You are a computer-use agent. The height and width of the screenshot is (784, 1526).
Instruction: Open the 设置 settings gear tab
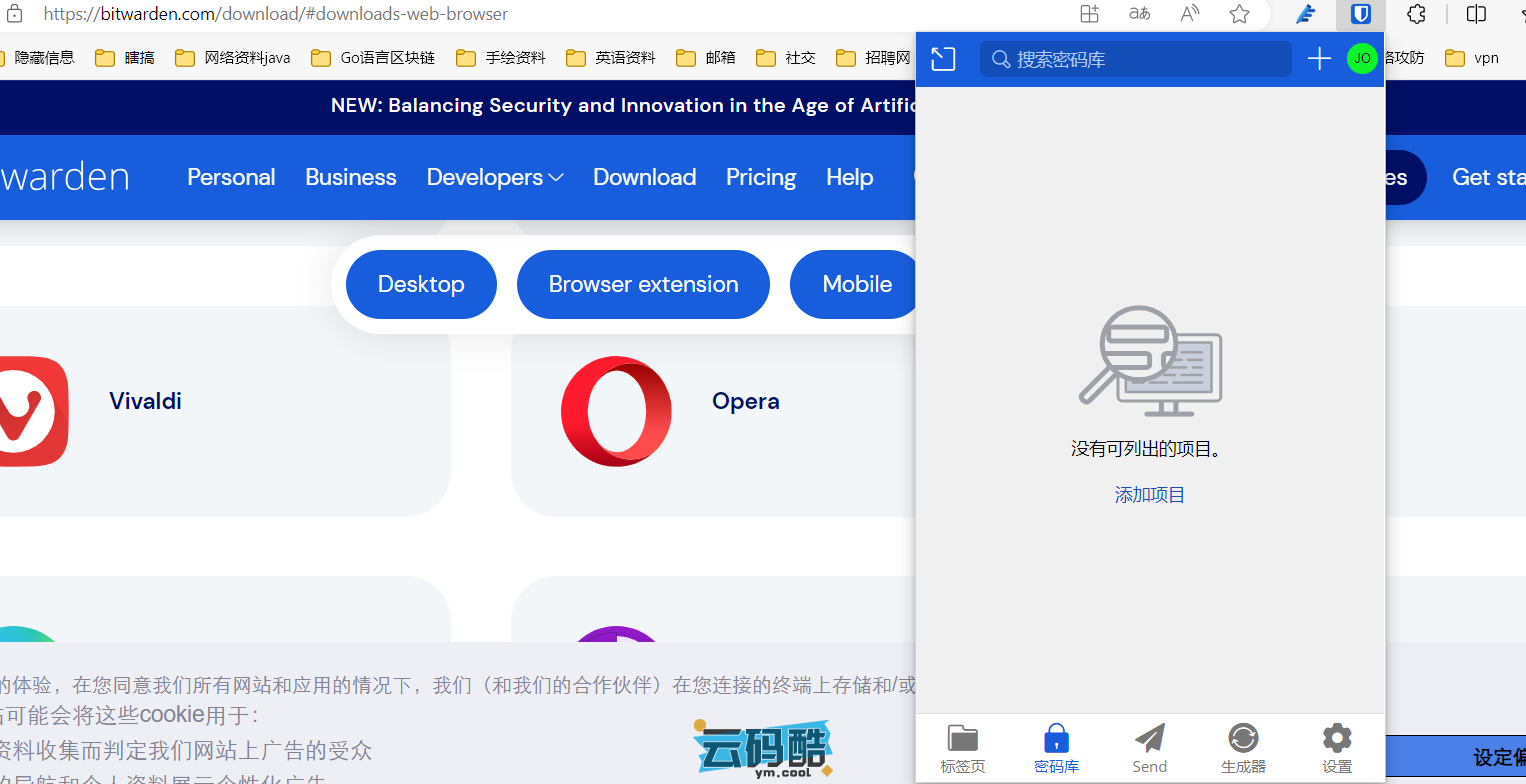[1337, 749]
